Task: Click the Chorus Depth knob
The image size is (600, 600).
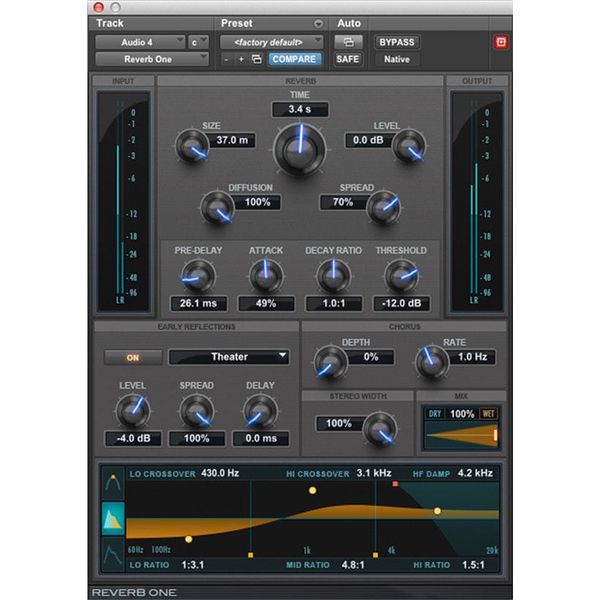Action: point(331,362)
